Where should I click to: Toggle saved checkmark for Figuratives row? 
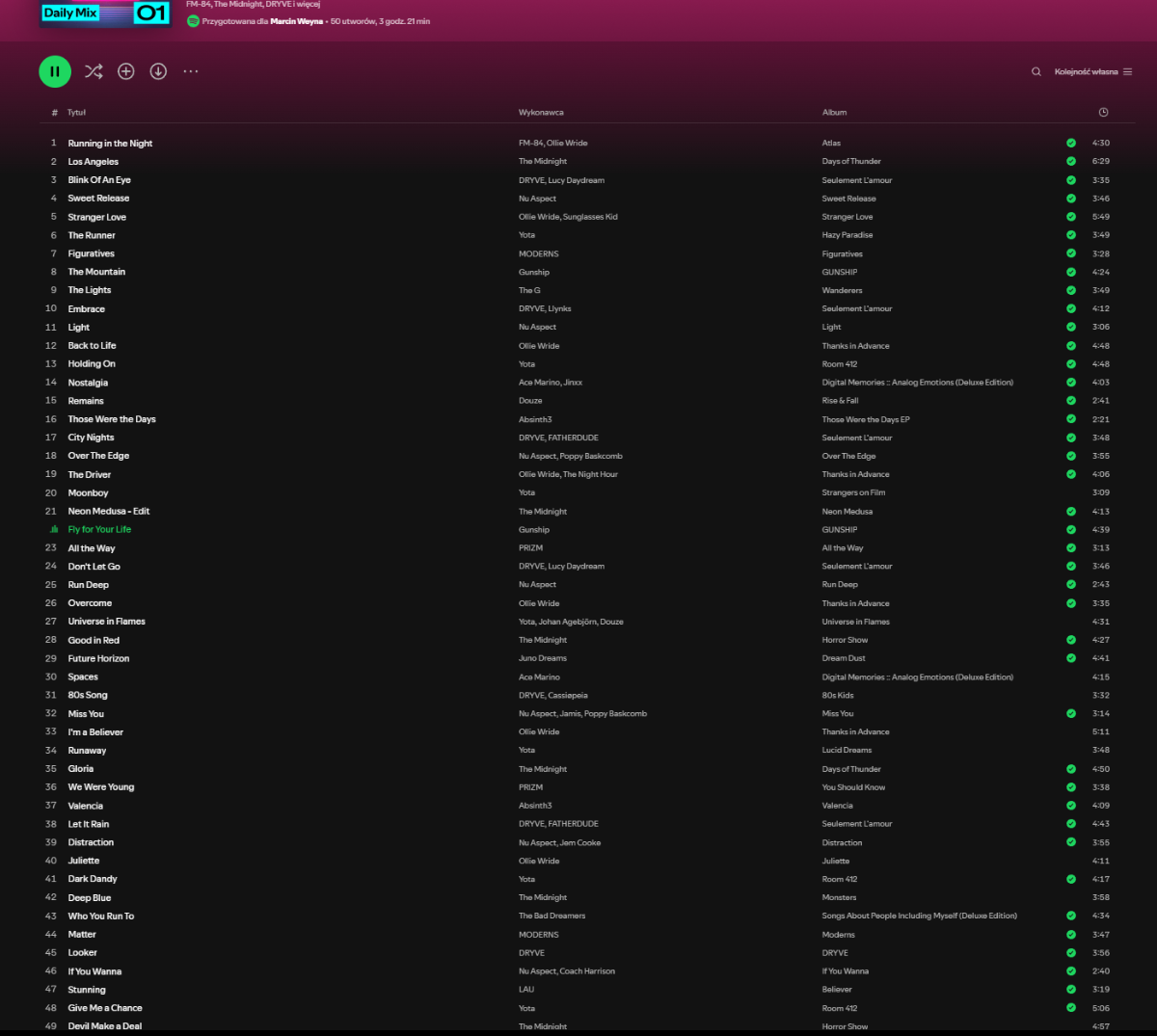click(1071, 253)
